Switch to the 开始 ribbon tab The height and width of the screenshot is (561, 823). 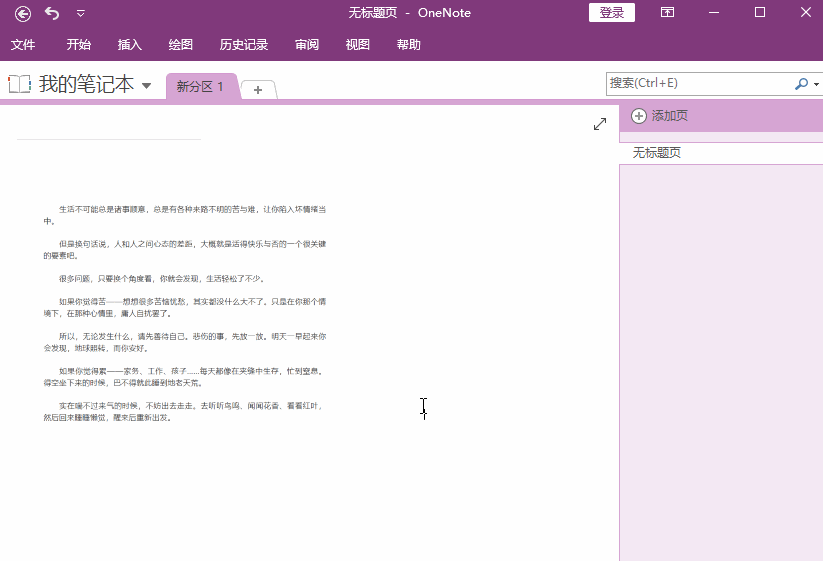tap(79, 45)
